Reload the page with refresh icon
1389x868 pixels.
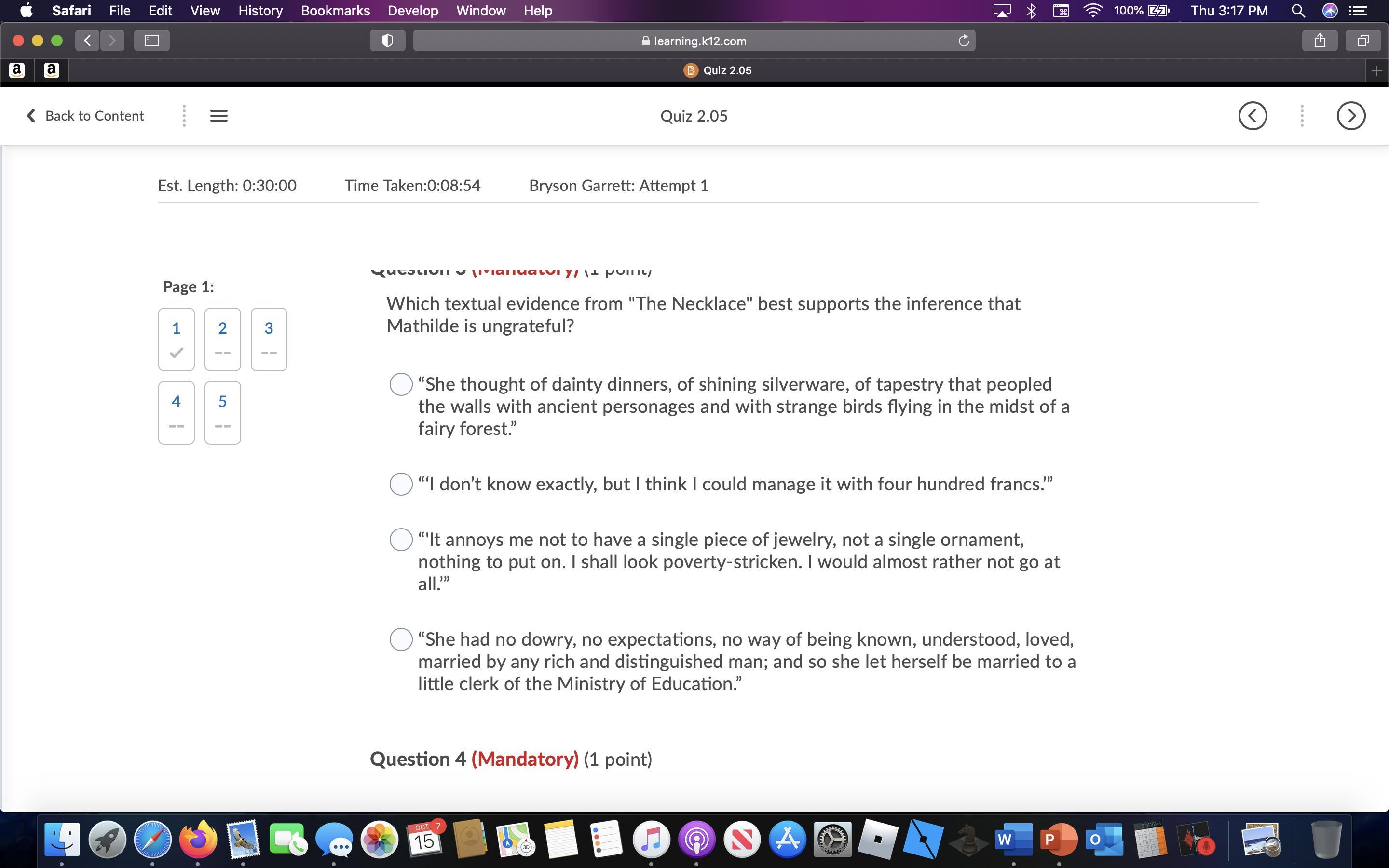[x=964, y=40]
